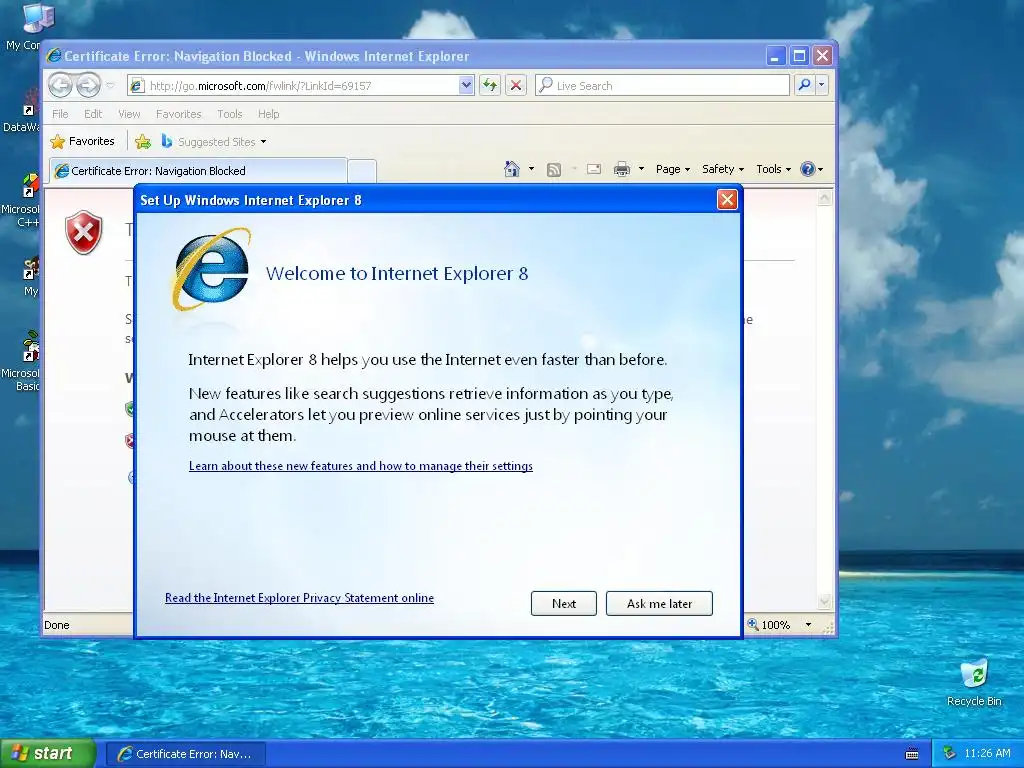1024x768 pixels.
Task: Click the Next button in the setup dialog
Action: (564, 603)
